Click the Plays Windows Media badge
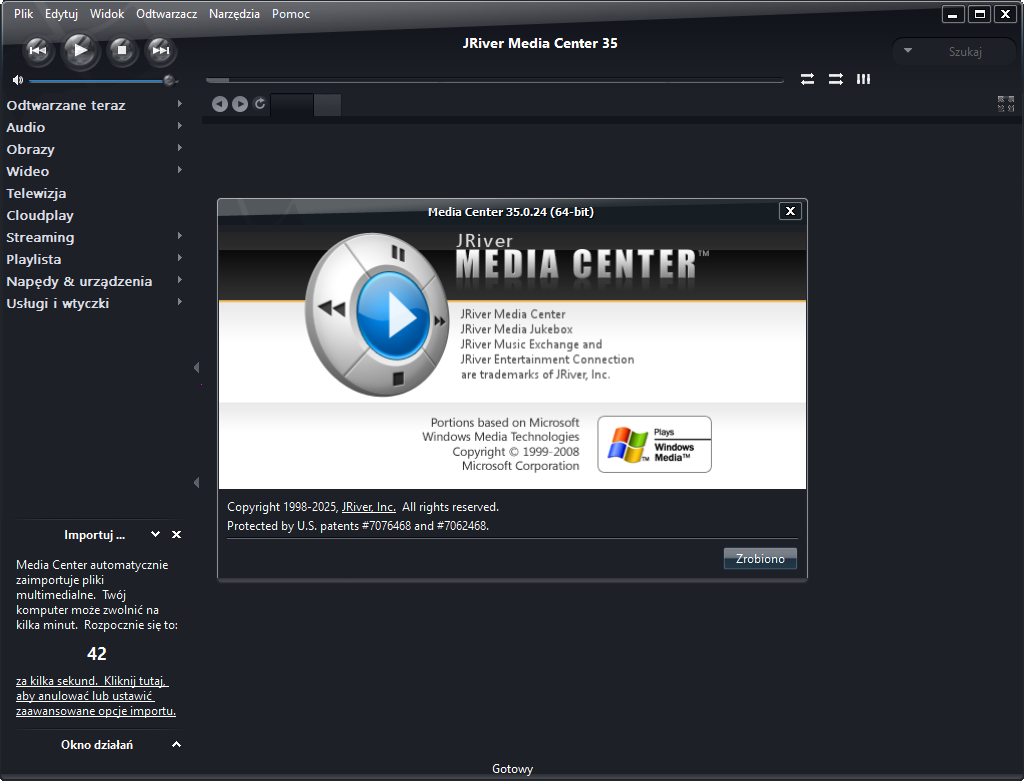The height and width of the screenshot is (781, 1024). [654, 445]
